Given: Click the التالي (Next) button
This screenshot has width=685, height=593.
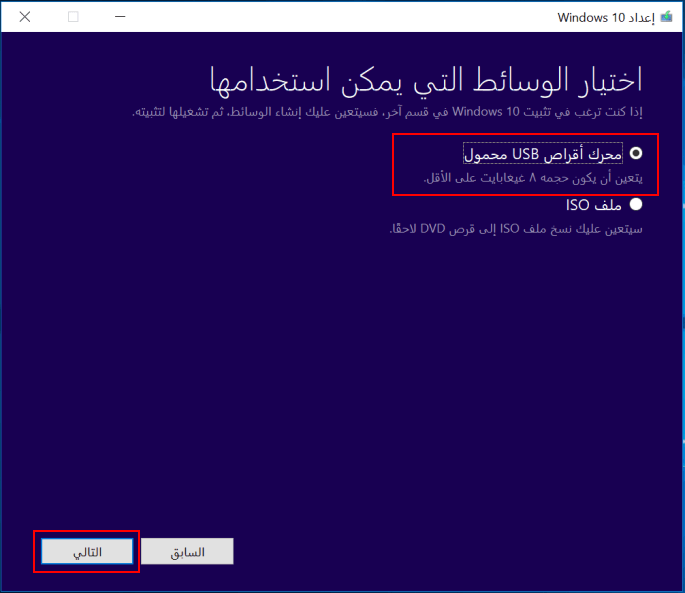Looking at the screenshot, I should coord(87,551).
